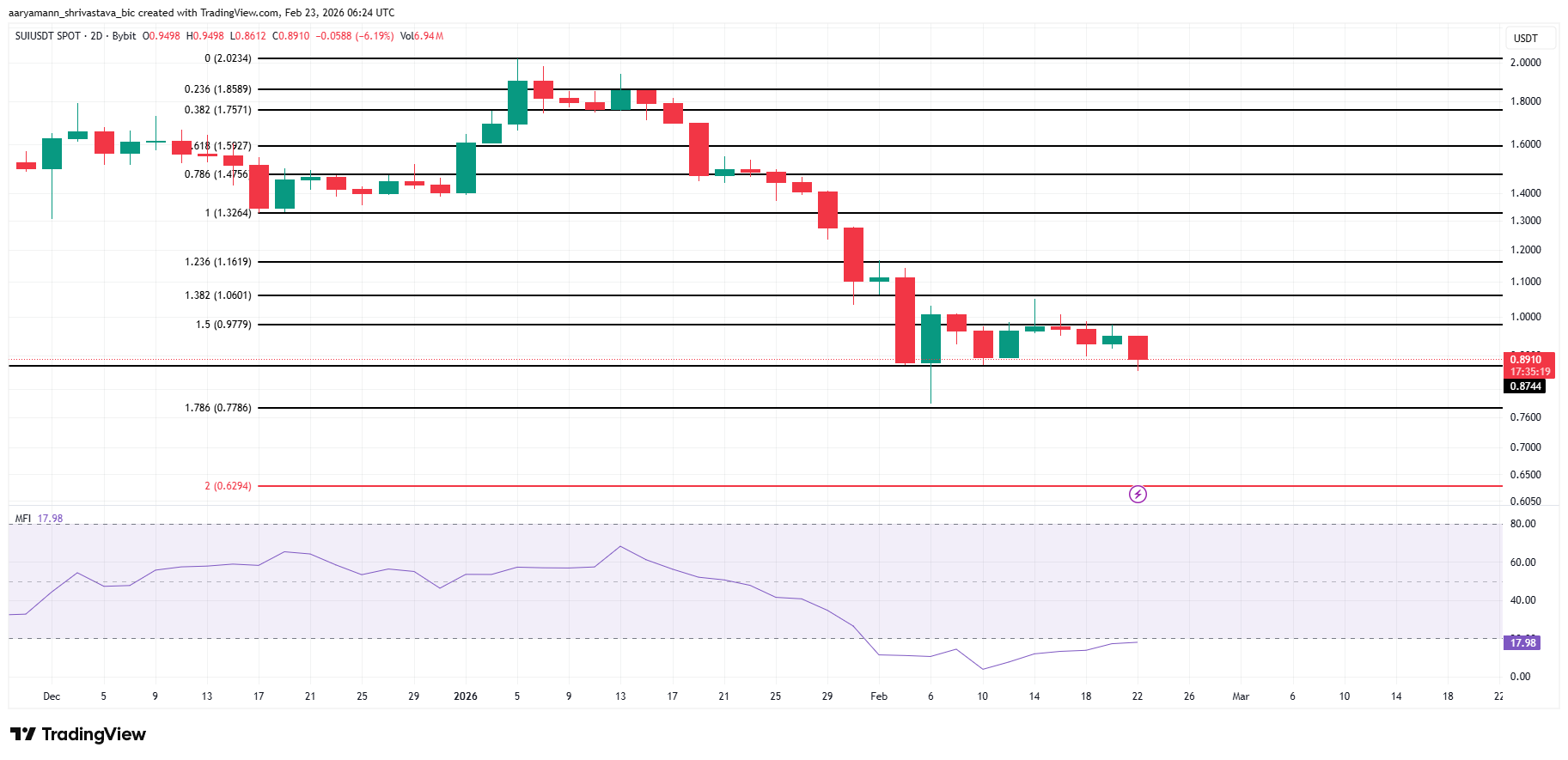Select the MFI indicator label

[23, 519]
